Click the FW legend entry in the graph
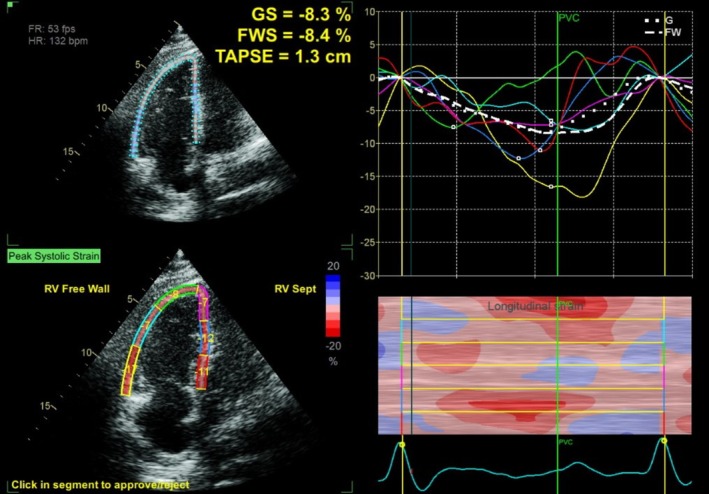The image size is (709, 494). click(663, 32)
